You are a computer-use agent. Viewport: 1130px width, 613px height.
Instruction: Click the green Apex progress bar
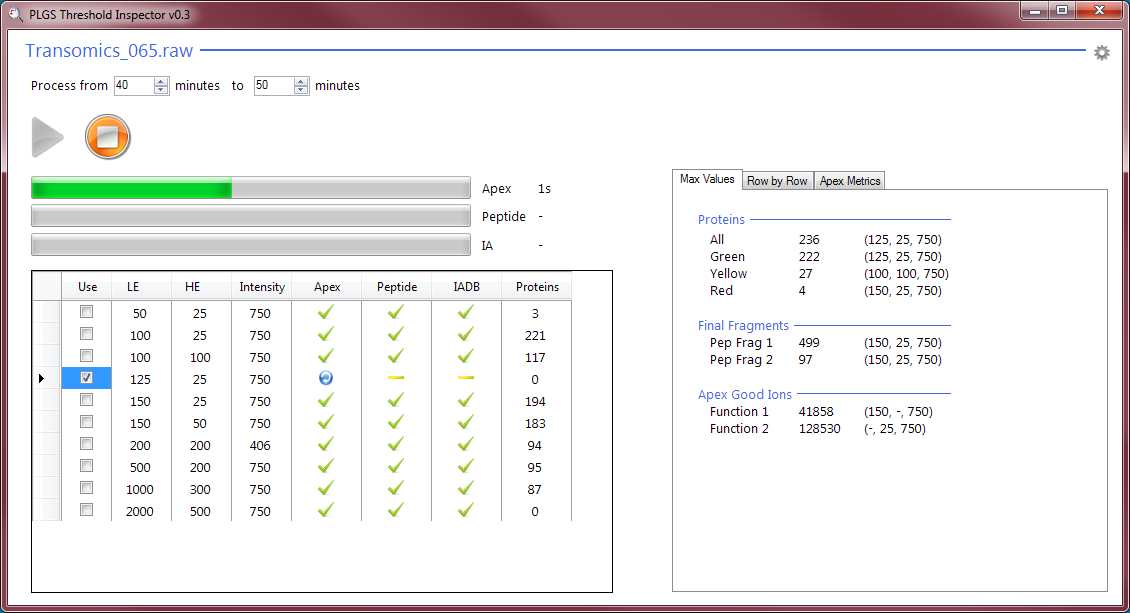(x=130, y=187)
